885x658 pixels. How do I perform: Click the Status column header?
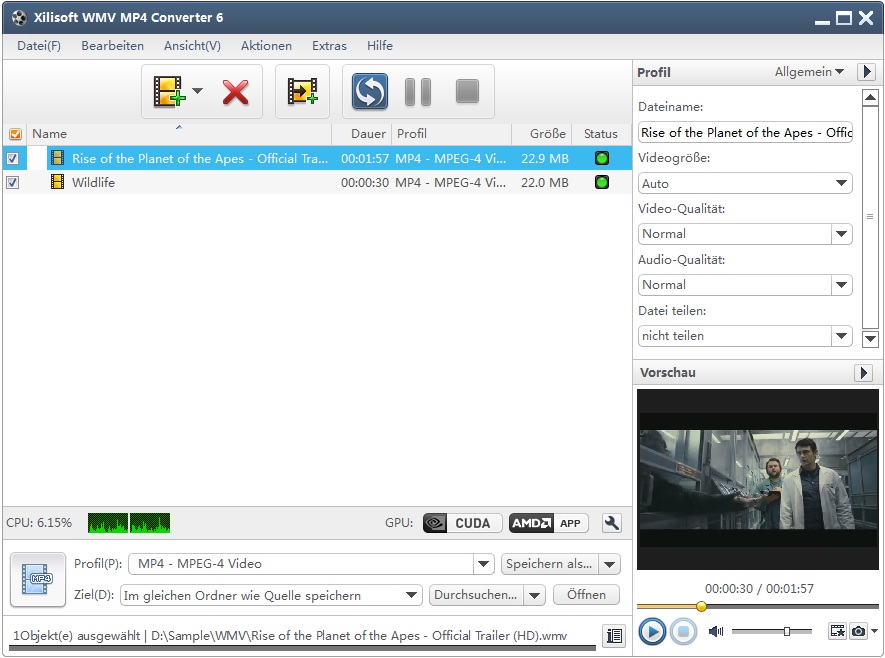coord(601,134)
